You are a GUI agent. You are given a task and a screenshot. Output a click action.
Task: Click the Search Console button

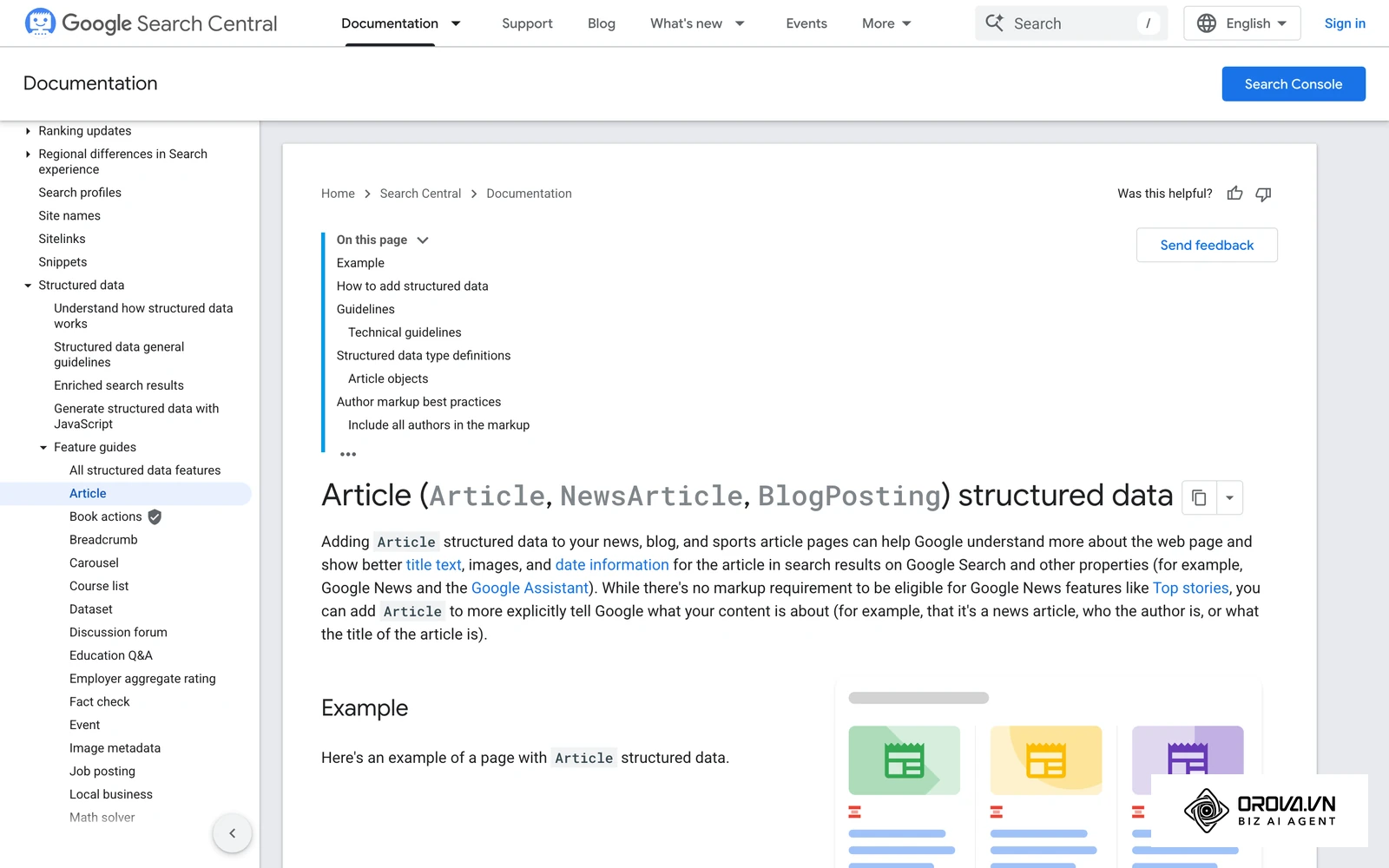(x=1294, y=84)
